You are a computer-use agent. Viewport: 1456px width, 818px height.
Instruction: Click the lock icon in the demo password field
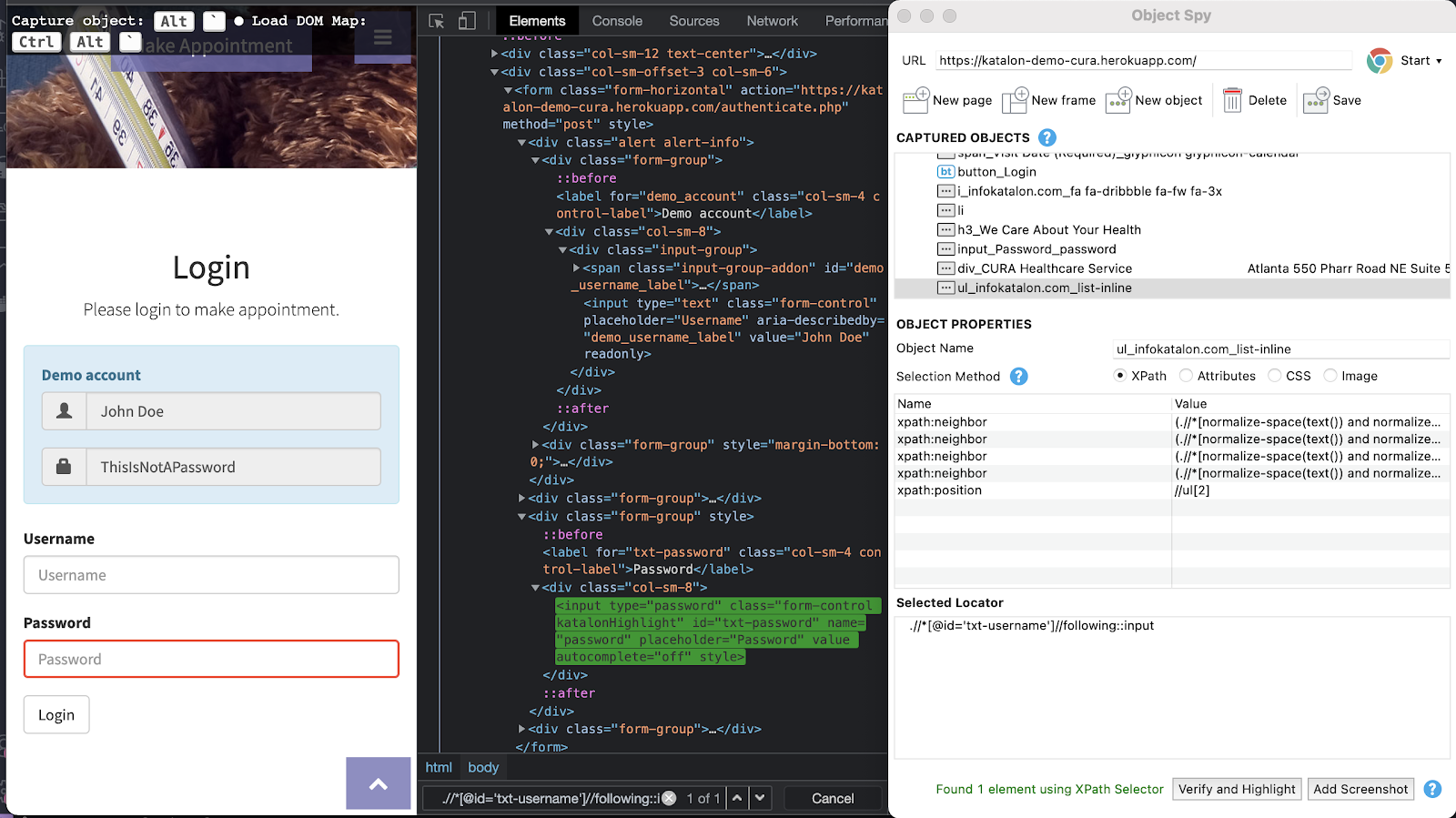coord(65,467)
